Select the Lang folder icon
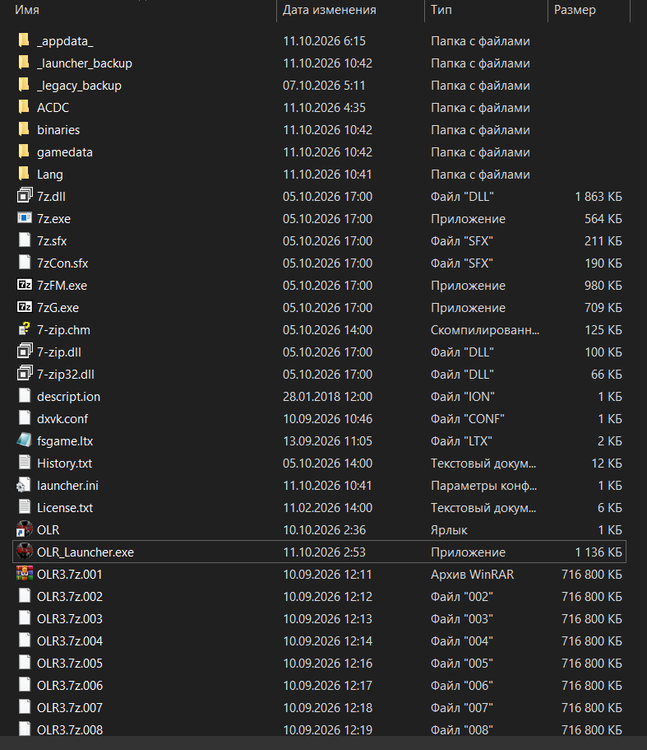This screenshot has width=647, height=750. 24,174
